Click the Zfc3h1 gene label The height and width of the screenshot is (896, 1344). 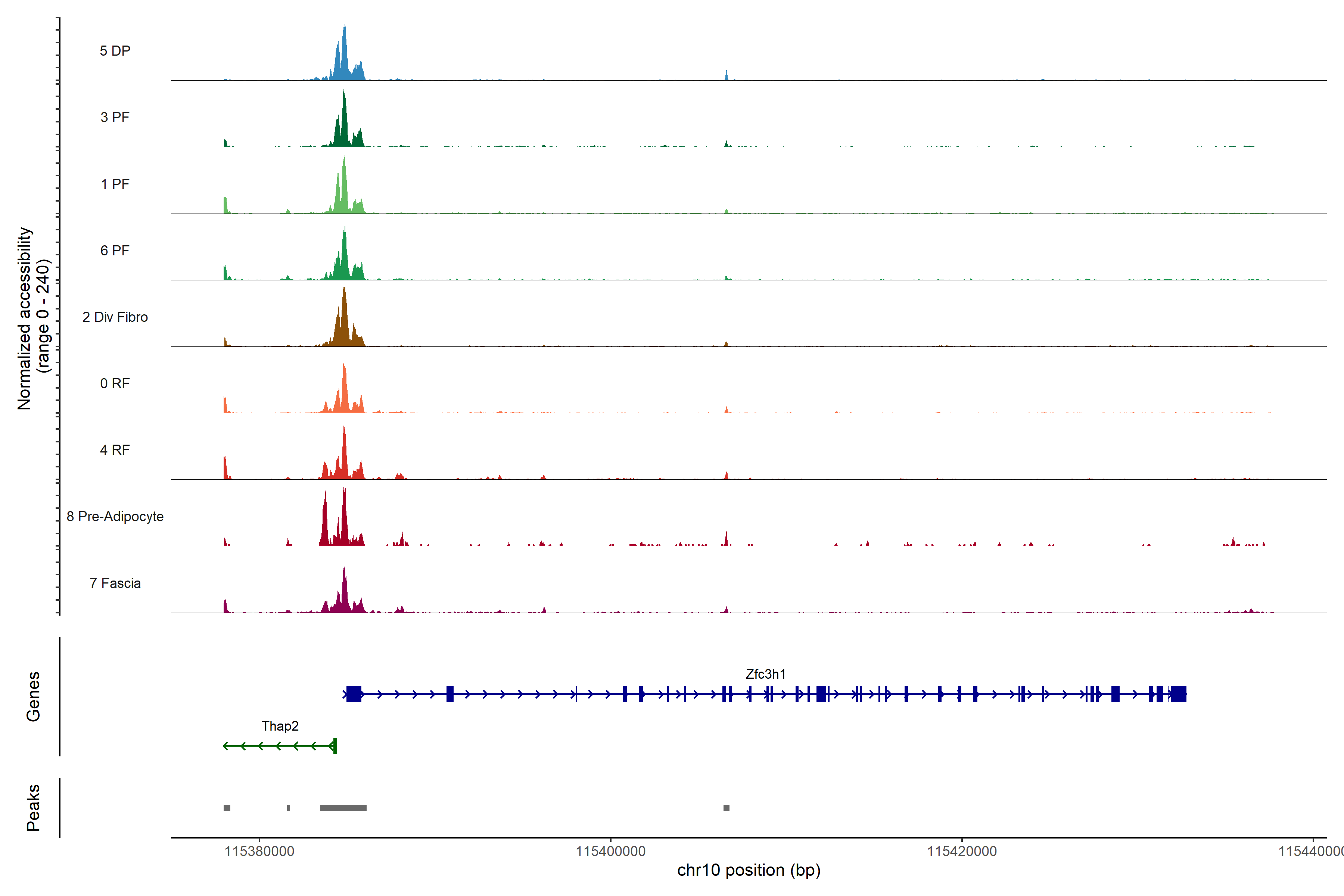765,674
